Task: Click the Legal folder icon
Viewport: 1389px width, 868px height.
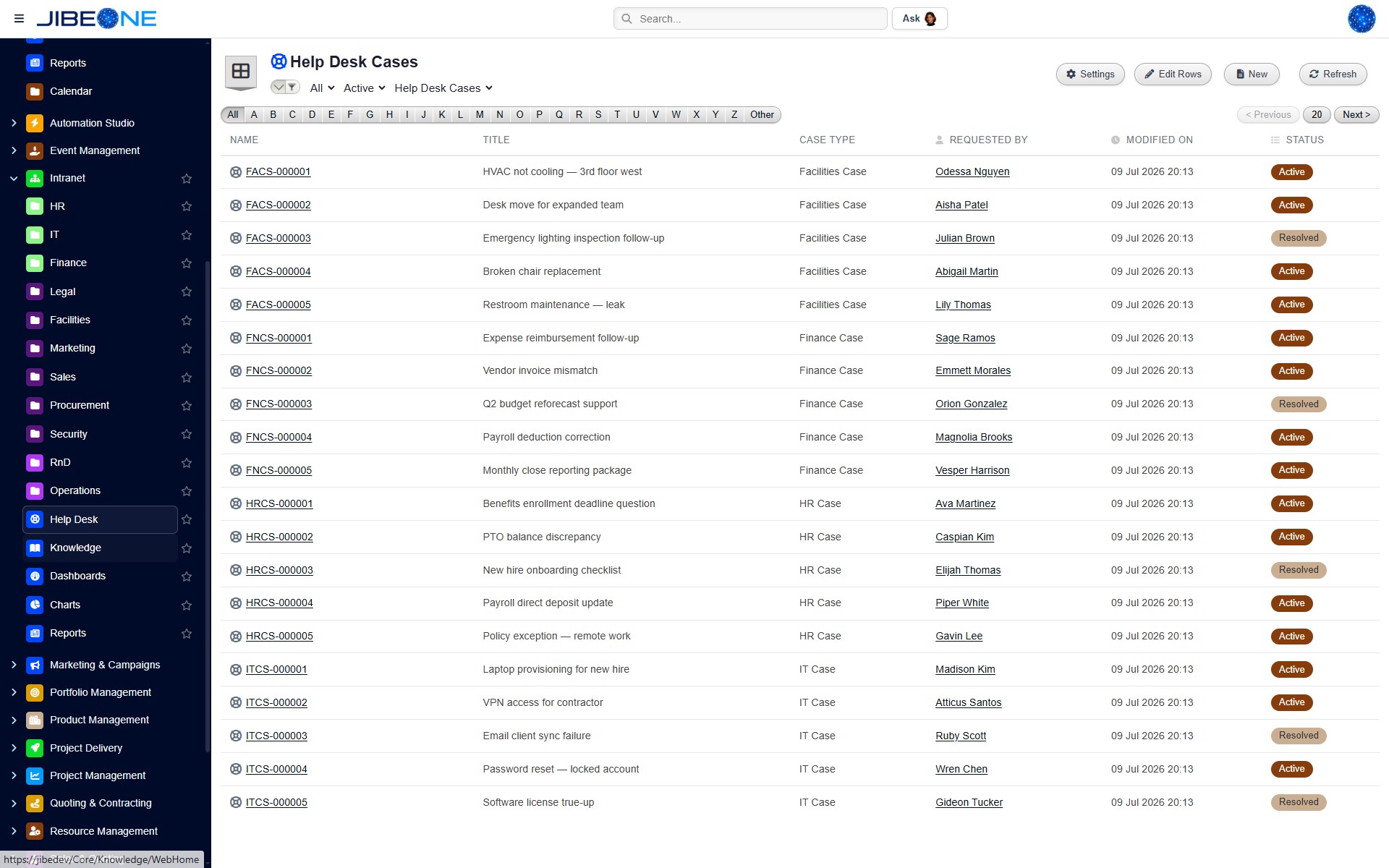Action: point(35,292)
